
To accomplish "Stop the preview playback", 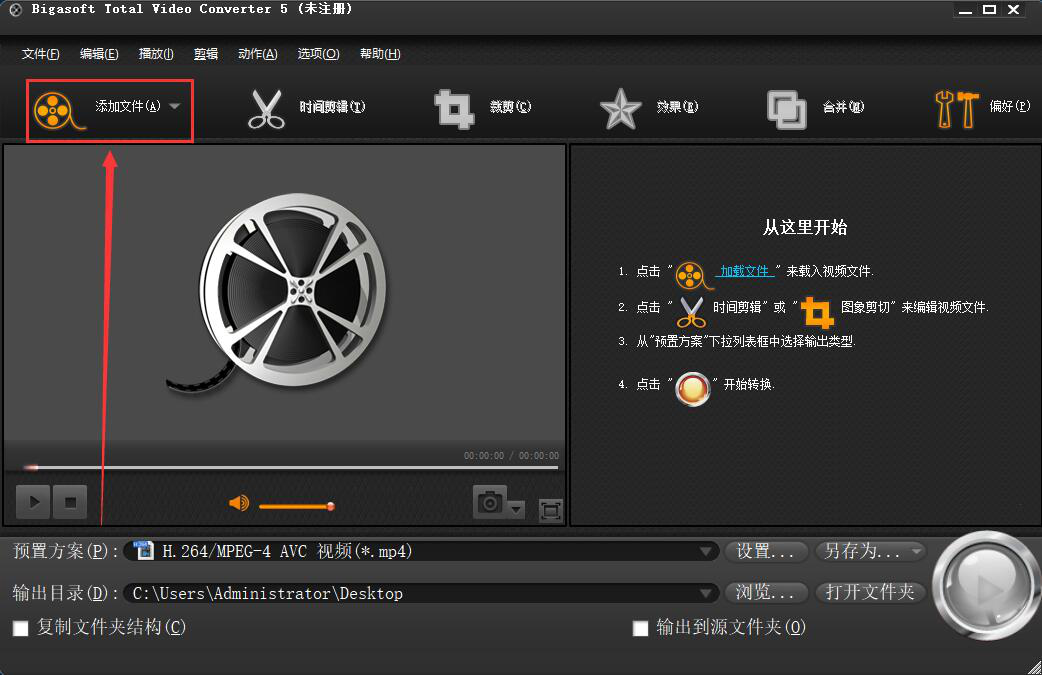I will [x=70, y=502].
